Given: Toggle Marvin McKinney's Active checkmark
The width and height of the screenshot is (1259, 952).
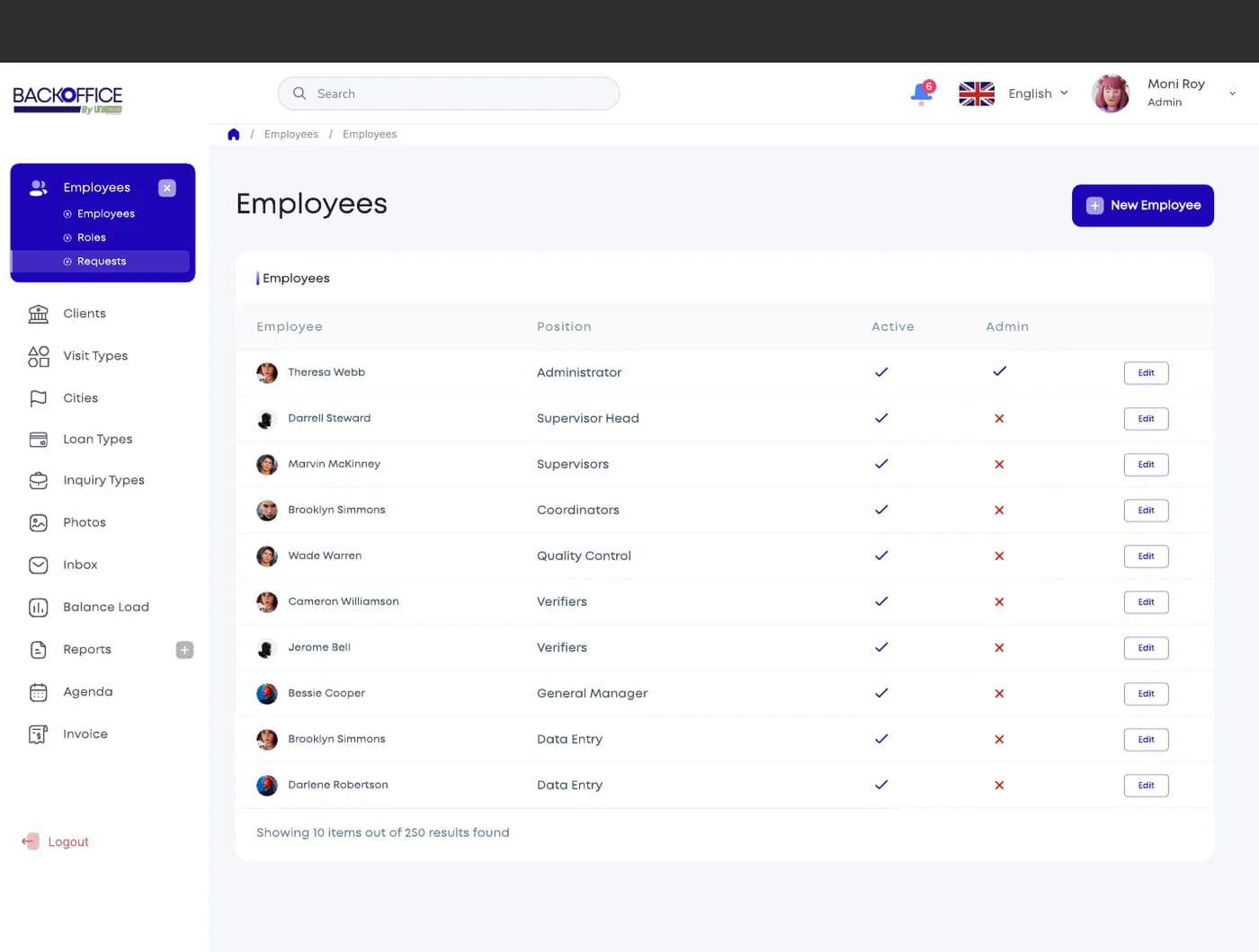Looking at the screenshot, I should tap(881, 464).
